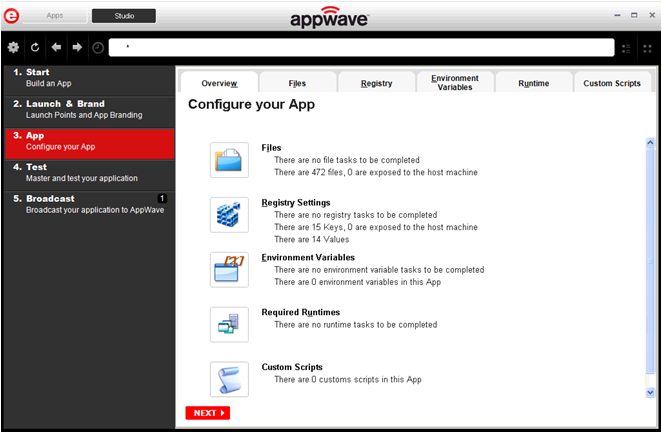Viewport: 662px width, 433px height.
Task: Click the Files heading link
Action: [271, 148]
